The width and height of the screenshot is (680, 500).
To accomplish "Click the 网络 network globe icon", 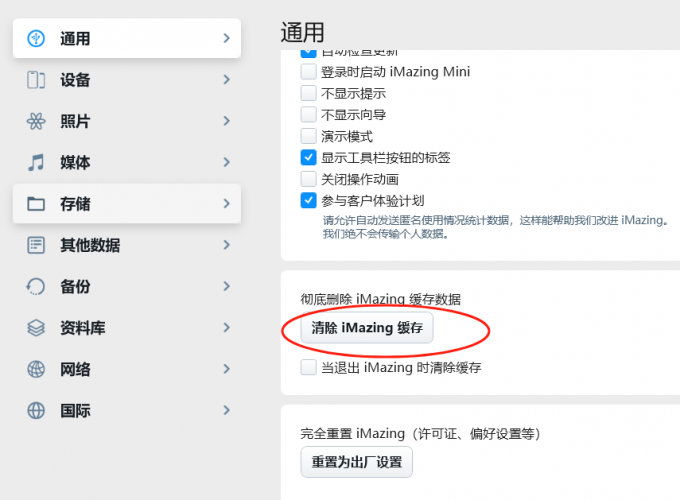I will tap(36, 369).
